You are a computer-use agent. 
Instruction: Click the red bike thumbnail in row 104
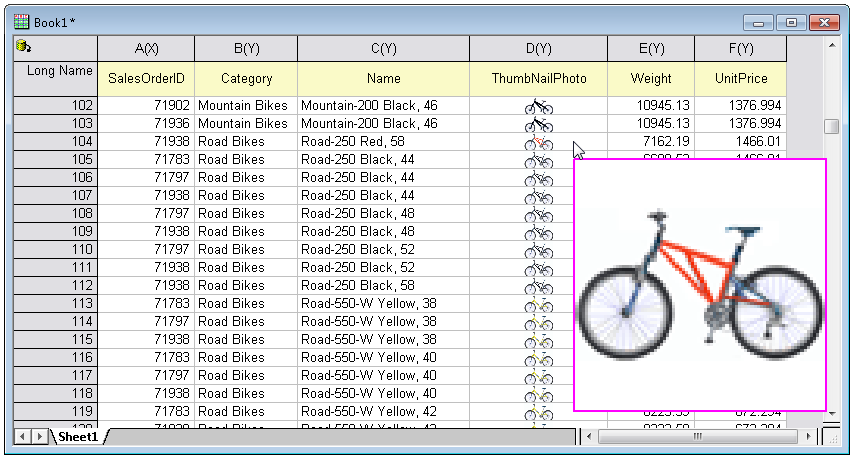(538, 142)
